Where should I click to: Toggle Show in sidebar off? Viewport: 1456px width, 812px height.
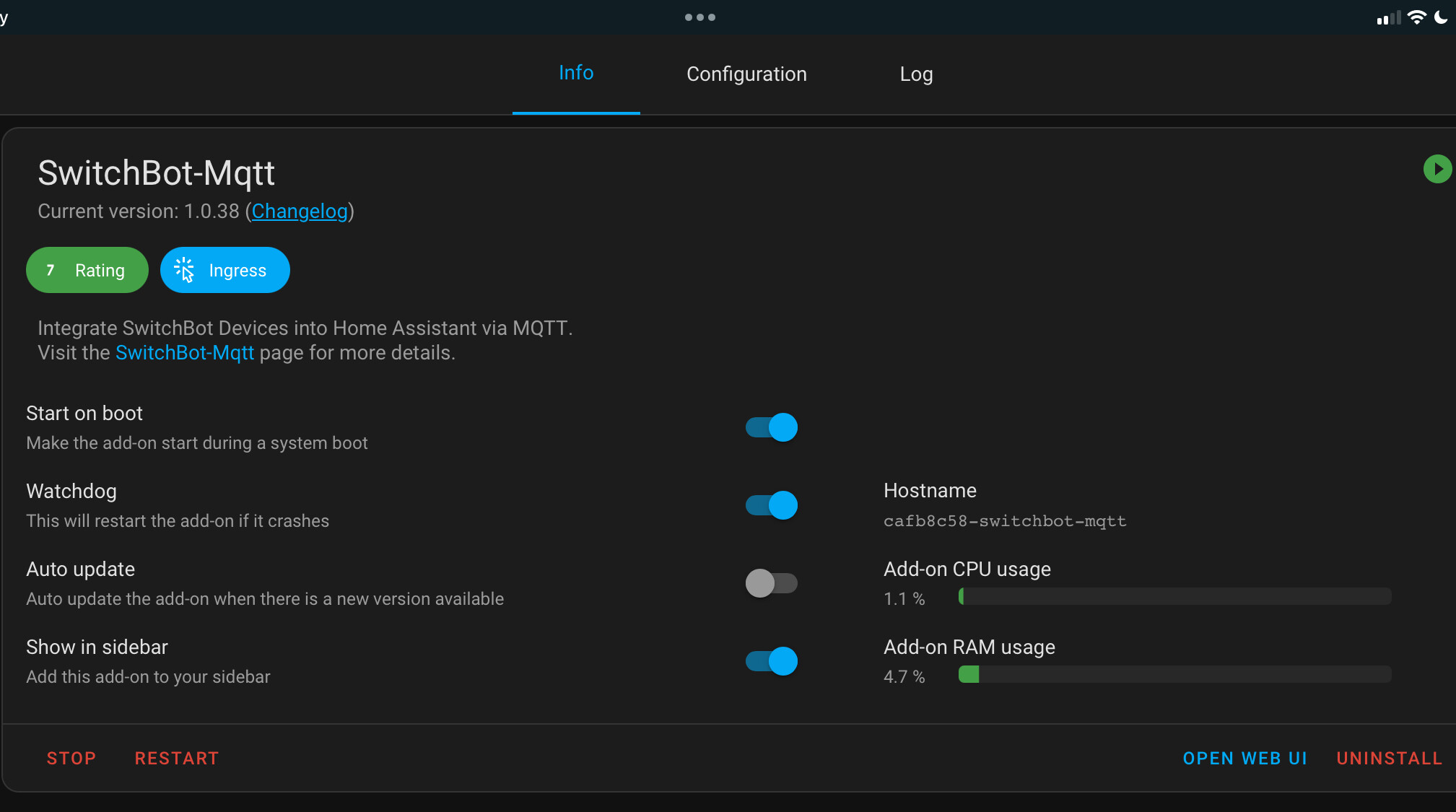(x=770, y=660)
